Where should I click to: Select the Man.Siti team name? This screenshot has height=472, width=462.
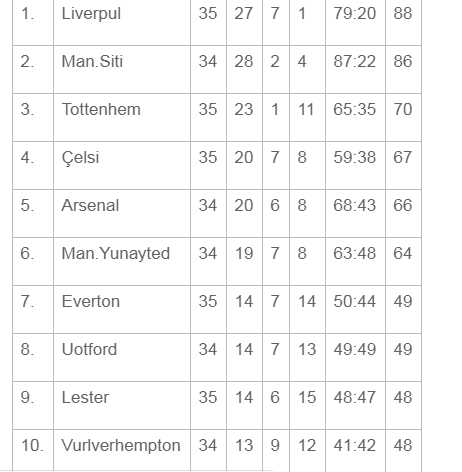tap(92, 62)
